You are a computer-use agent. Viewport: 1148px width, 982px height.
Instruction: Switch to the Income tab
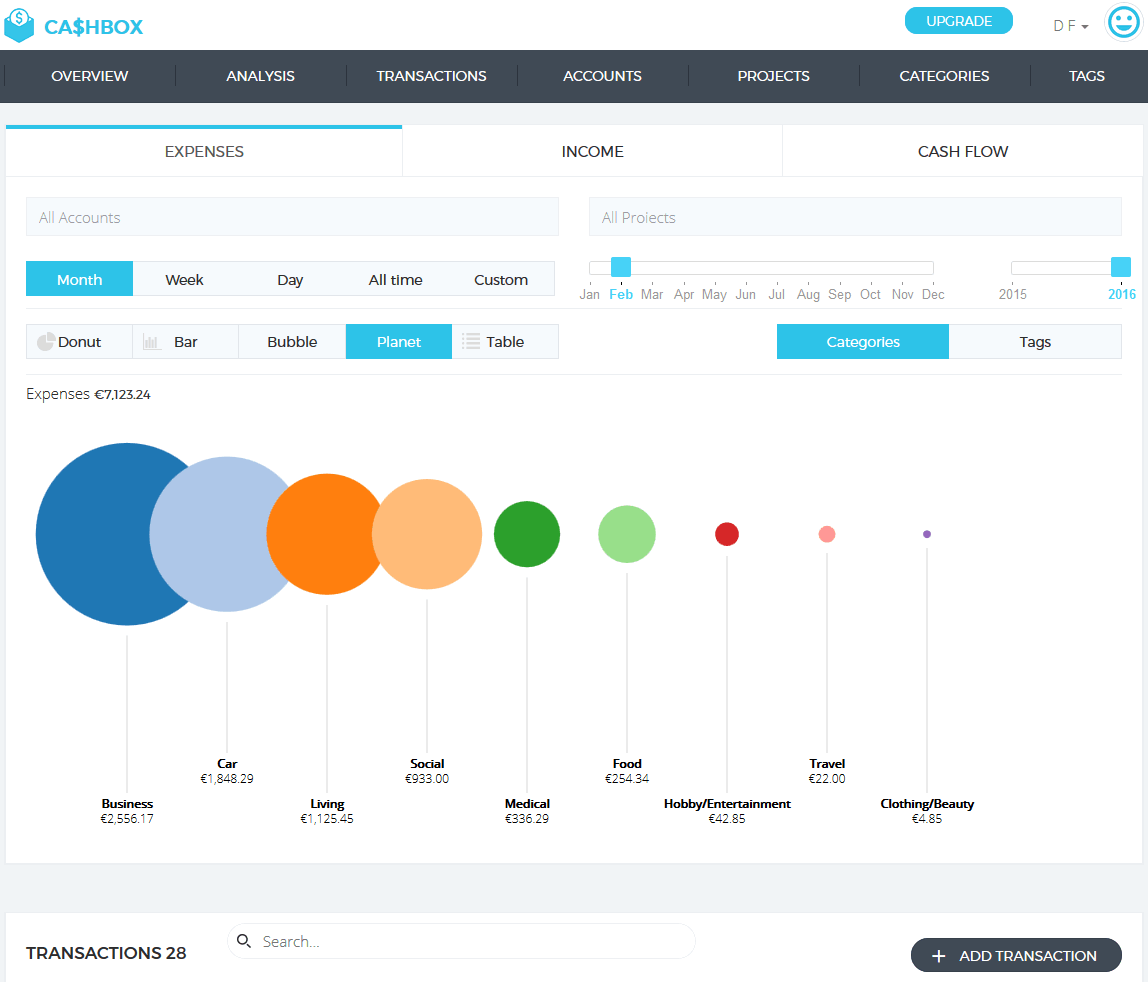coord(592,152)
